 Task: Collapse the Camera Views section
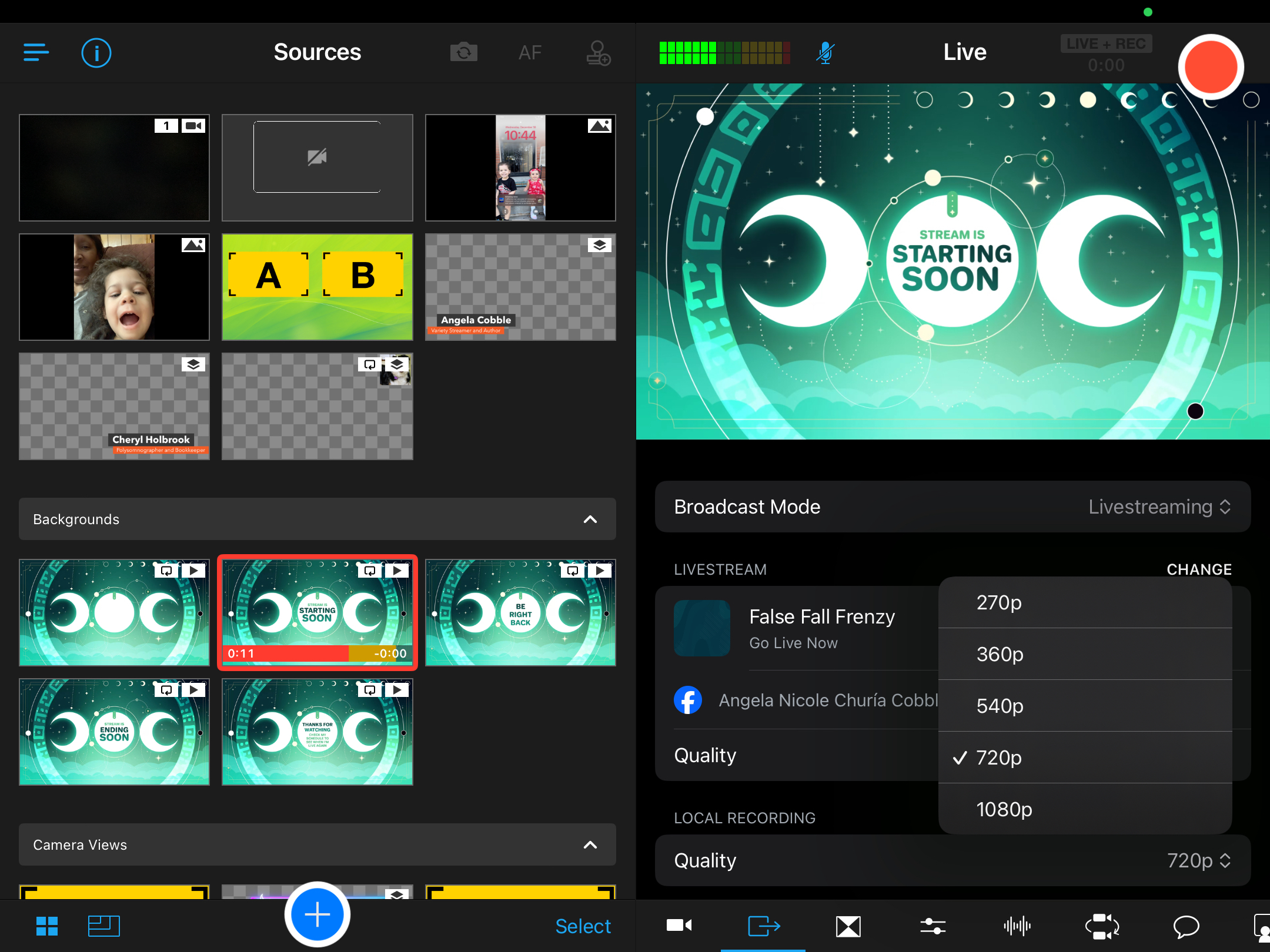click(x=590, y=845)
